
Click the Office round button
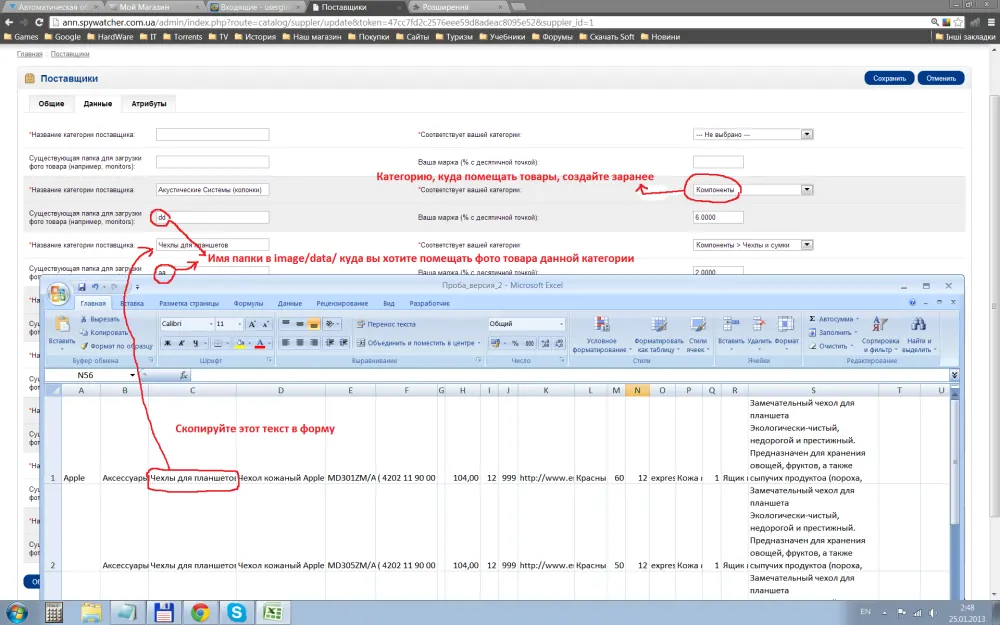58,293
